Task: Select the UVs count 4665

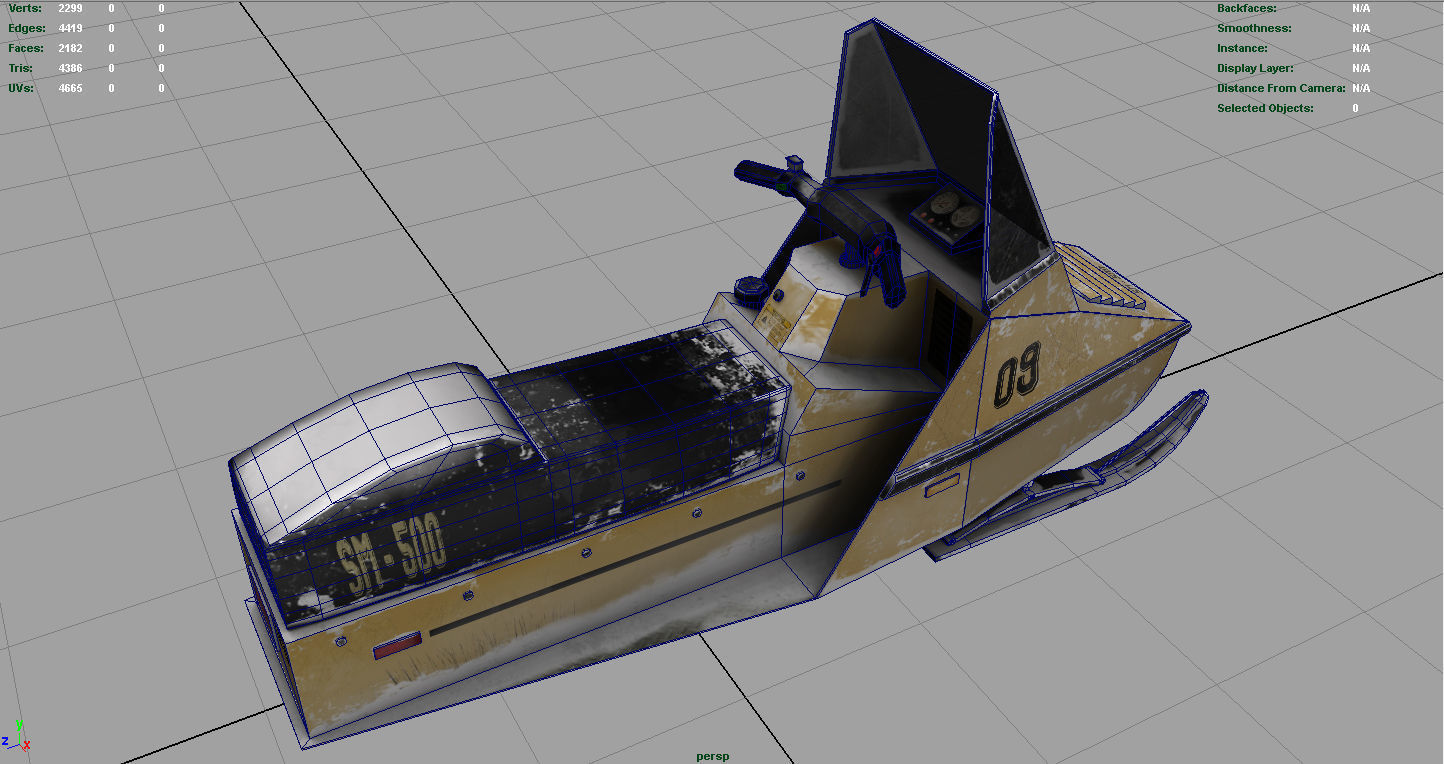Action: 70,88
